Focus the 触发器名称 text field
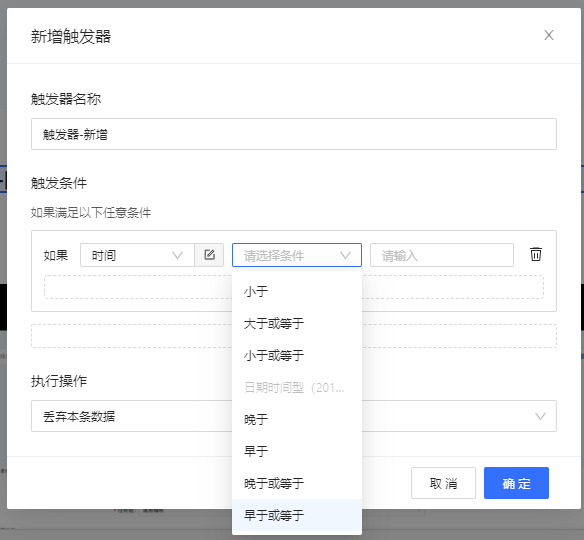Image resolution: width=584 pixels, height=540 pixels. click(294, 134)
